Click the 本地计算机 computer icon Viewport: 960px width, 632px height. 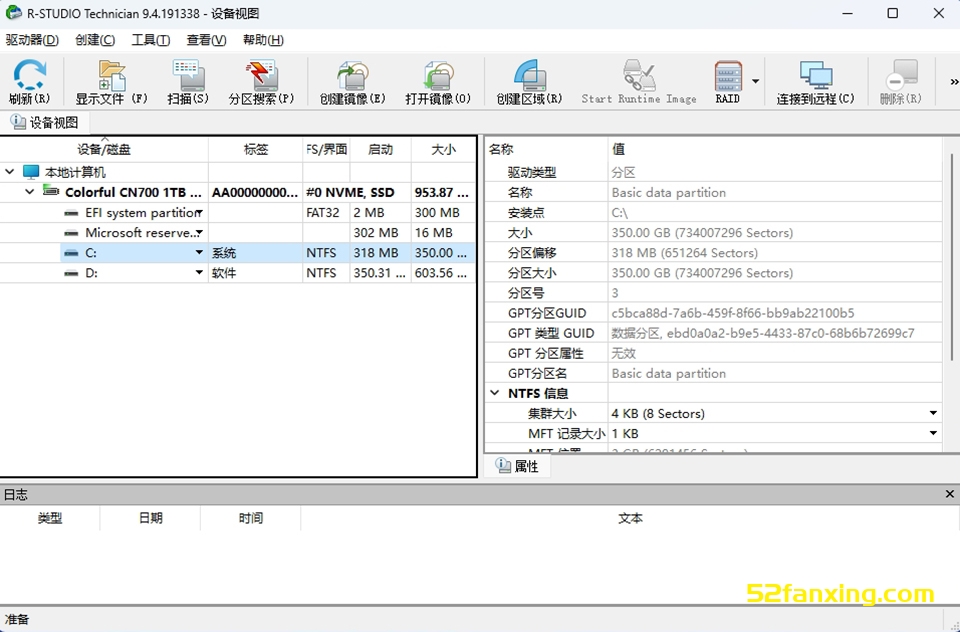(x=31, y=172)
